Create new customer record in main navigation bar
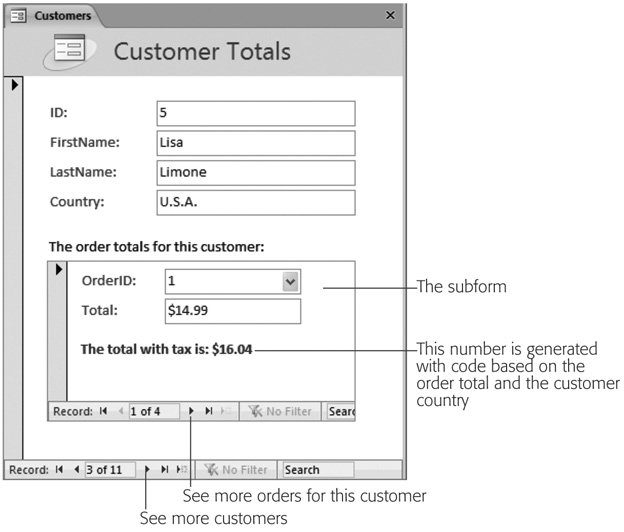 pyautogui.click(x=181, y=470)
